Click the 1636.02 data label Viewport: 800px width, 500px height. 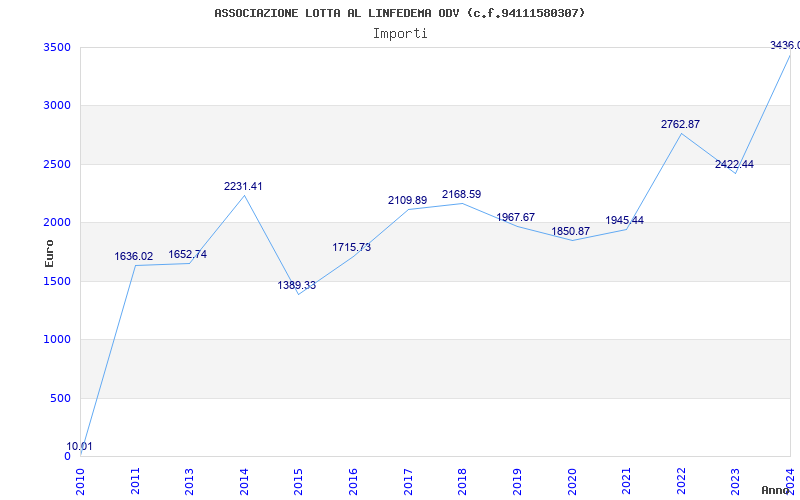pyautogui.click(x=134, y=256)
